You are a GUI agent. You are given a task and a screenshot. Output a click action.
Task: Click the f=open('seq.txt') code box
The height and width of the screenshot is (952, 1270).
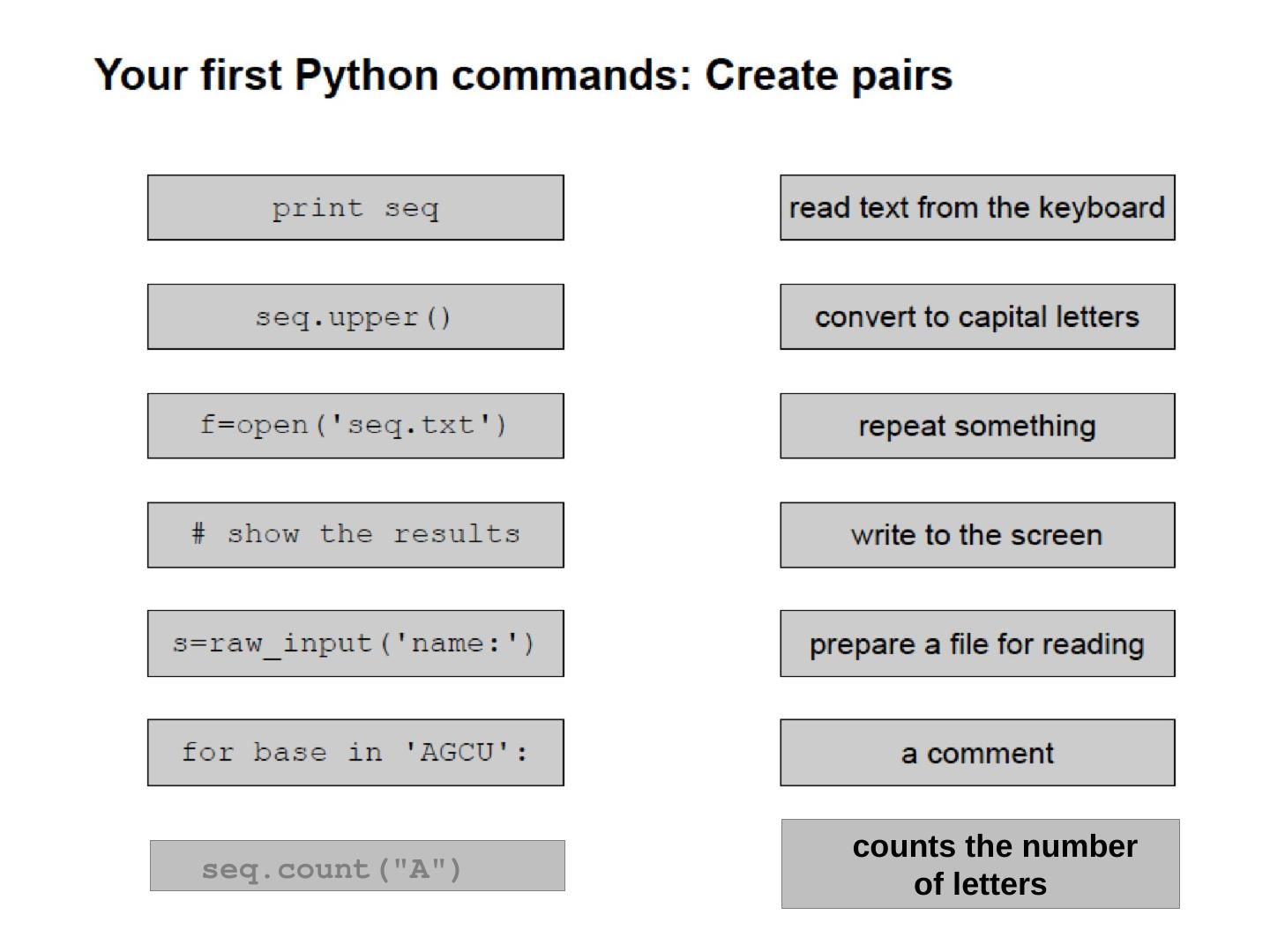pyautogui.click(x=355, y=426)
